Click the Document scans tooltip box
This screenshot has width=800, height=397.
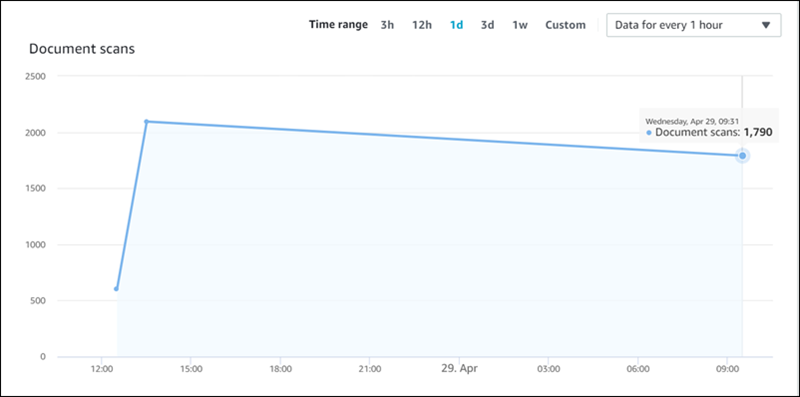(709, 126)
